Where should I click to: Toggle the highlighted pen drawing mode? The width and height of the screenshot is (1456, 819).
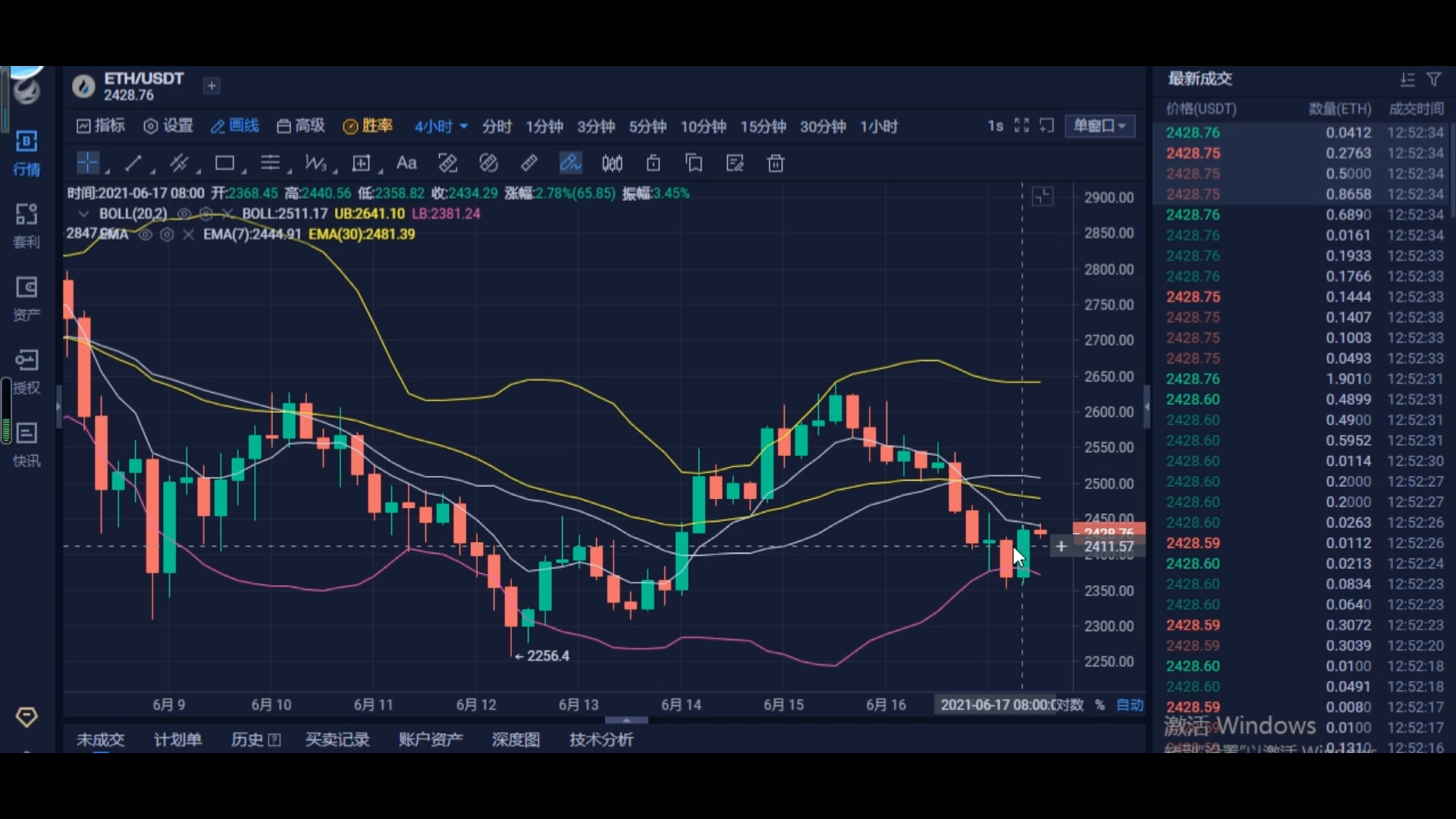click(x=570, y=163)
